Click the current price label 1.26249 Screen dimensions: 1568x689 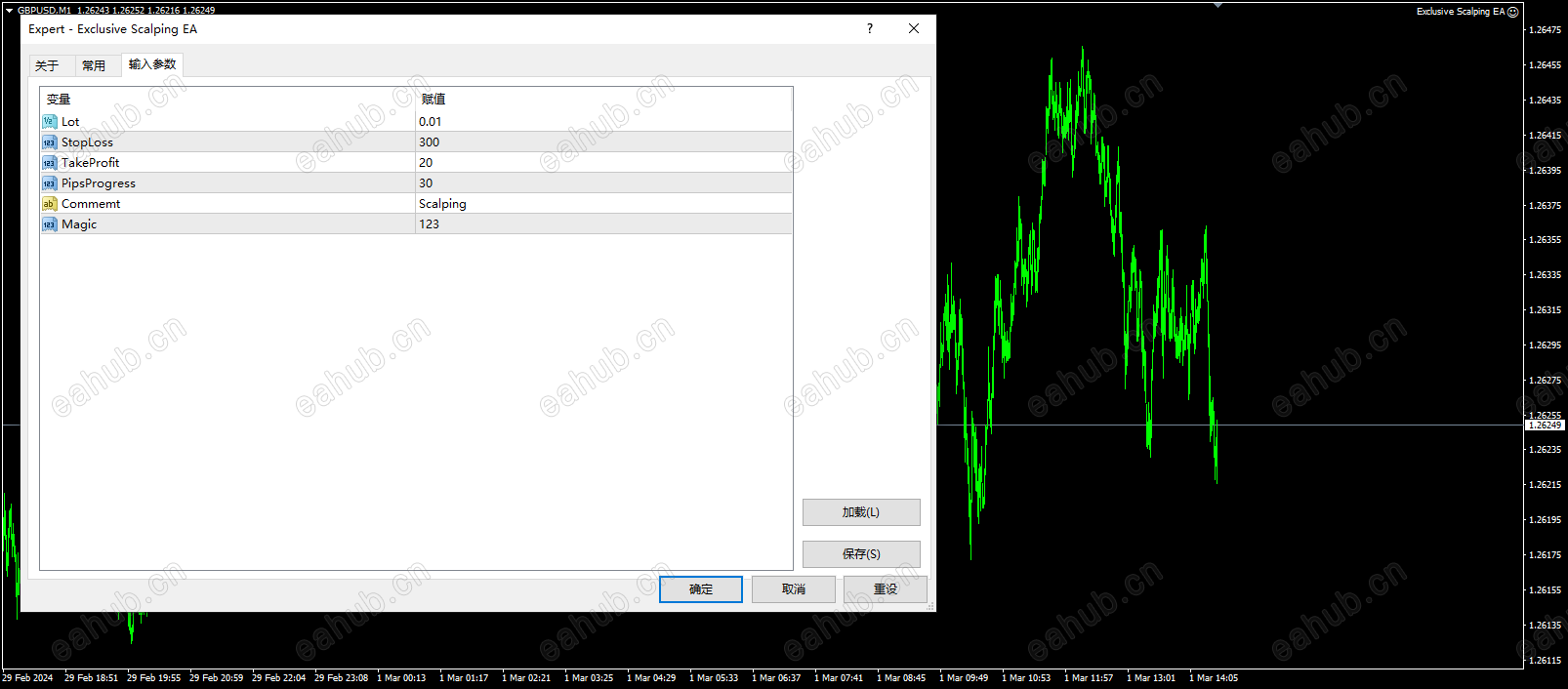[x=1546, y=426]
